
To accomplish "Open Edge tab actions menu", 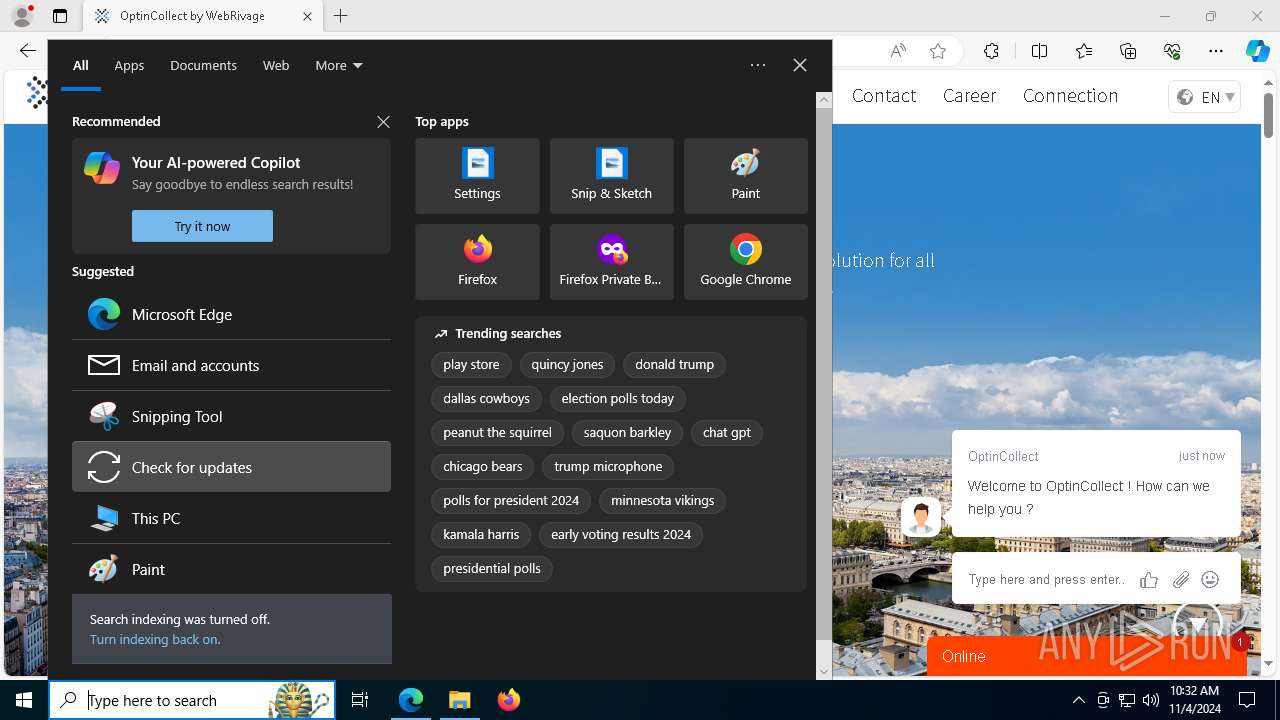I will 60,16.
